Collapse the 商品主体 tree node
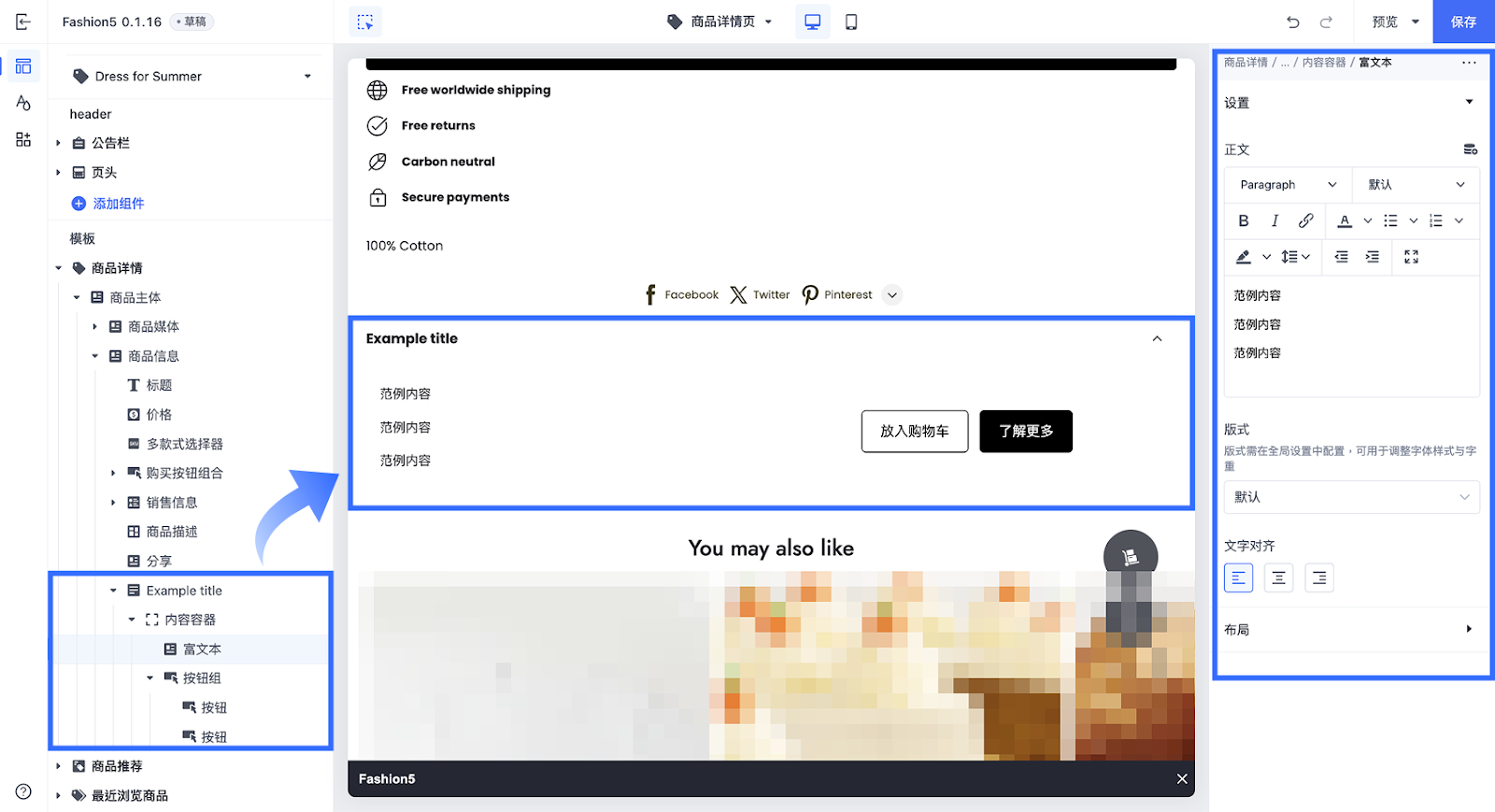Image resolution: width=1495 pixels, height=812 pixels. (77, 297)
